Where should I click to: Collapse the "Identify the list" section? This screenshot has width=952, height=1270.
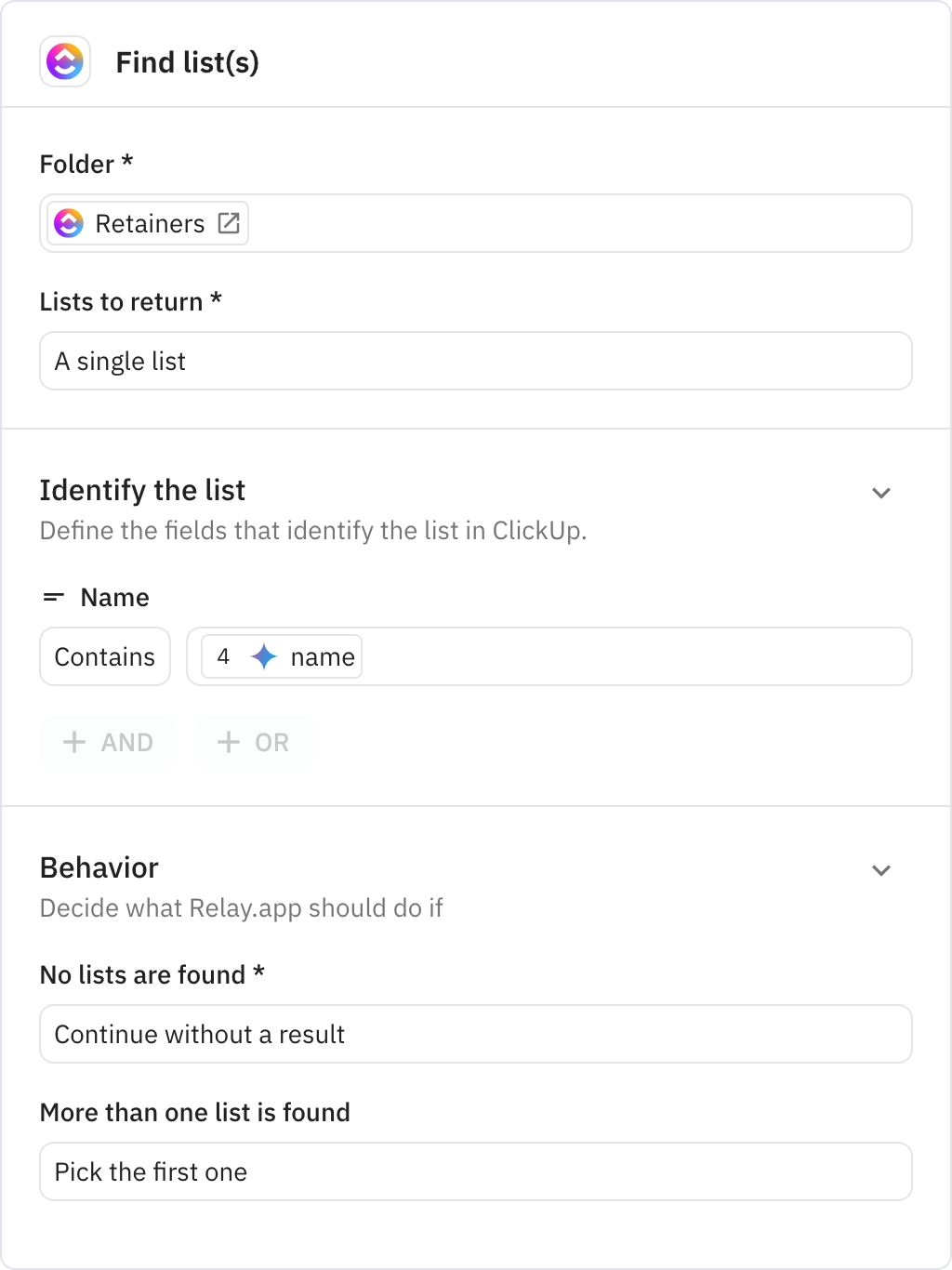tap(881, 492)
